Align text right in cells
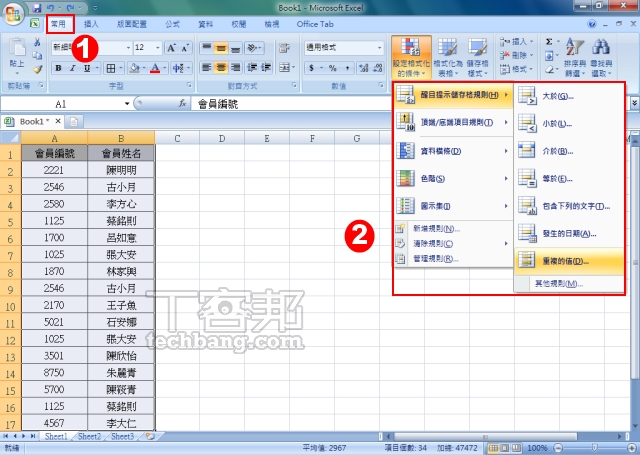The height and width of the screenshot is (455, 640). click(x=235, y=67)
